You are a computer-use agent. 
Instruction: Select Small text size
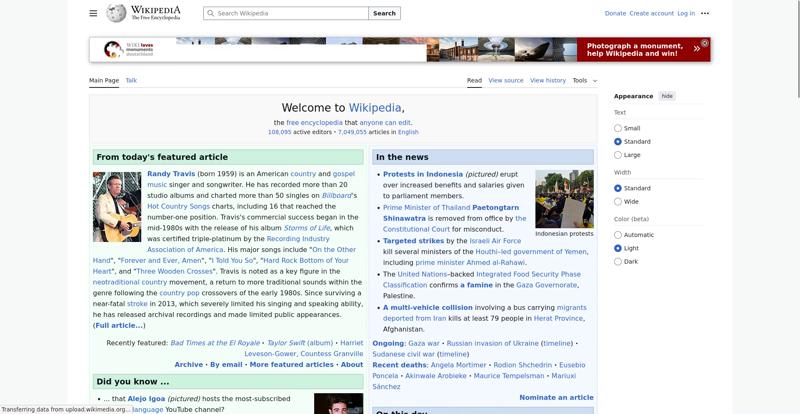[618, 128]
